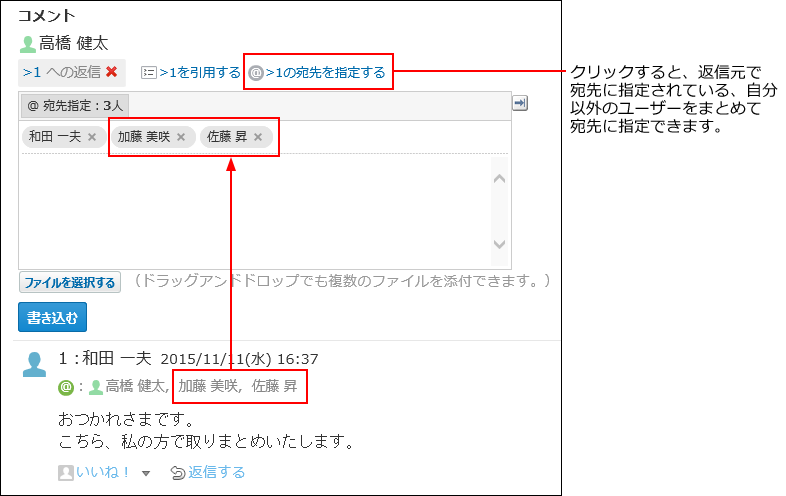The width and height of the screenshot is (786, 496).
Task: Click inside the comment text area
Action: click(x=256, y=211)
